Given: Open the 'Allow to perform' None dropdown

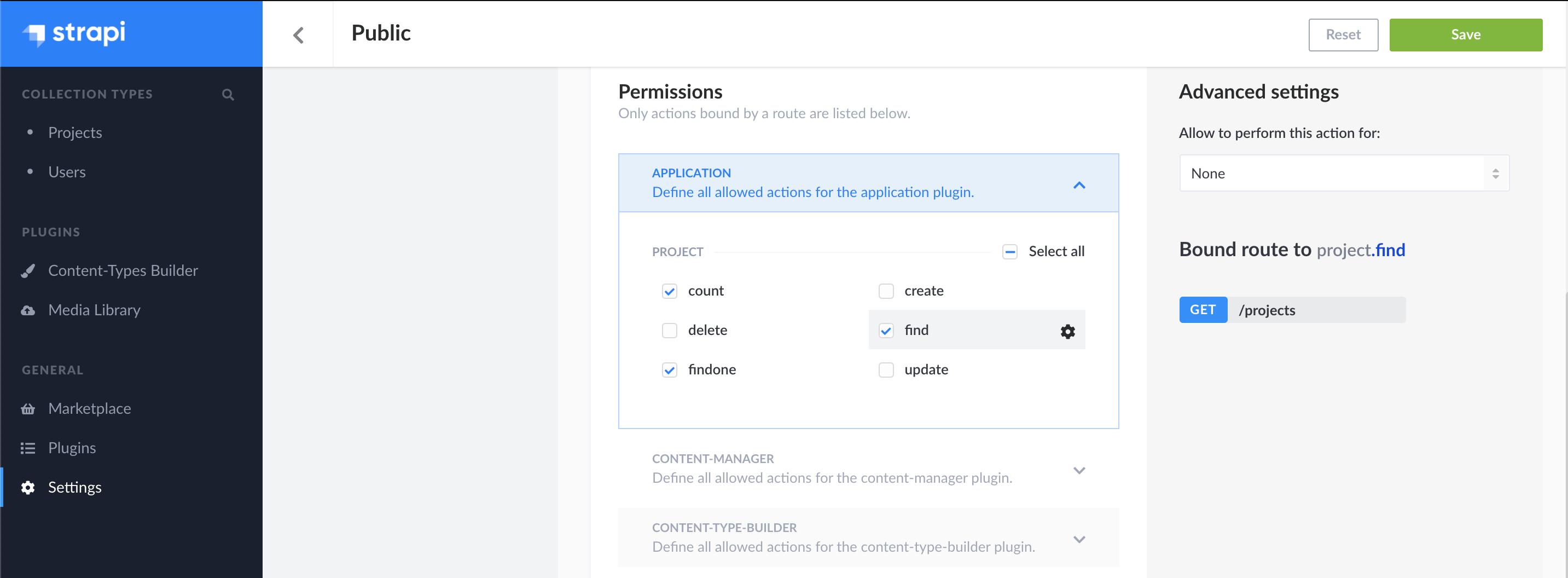Looking at the screenshot, I should click(1343, 174).
